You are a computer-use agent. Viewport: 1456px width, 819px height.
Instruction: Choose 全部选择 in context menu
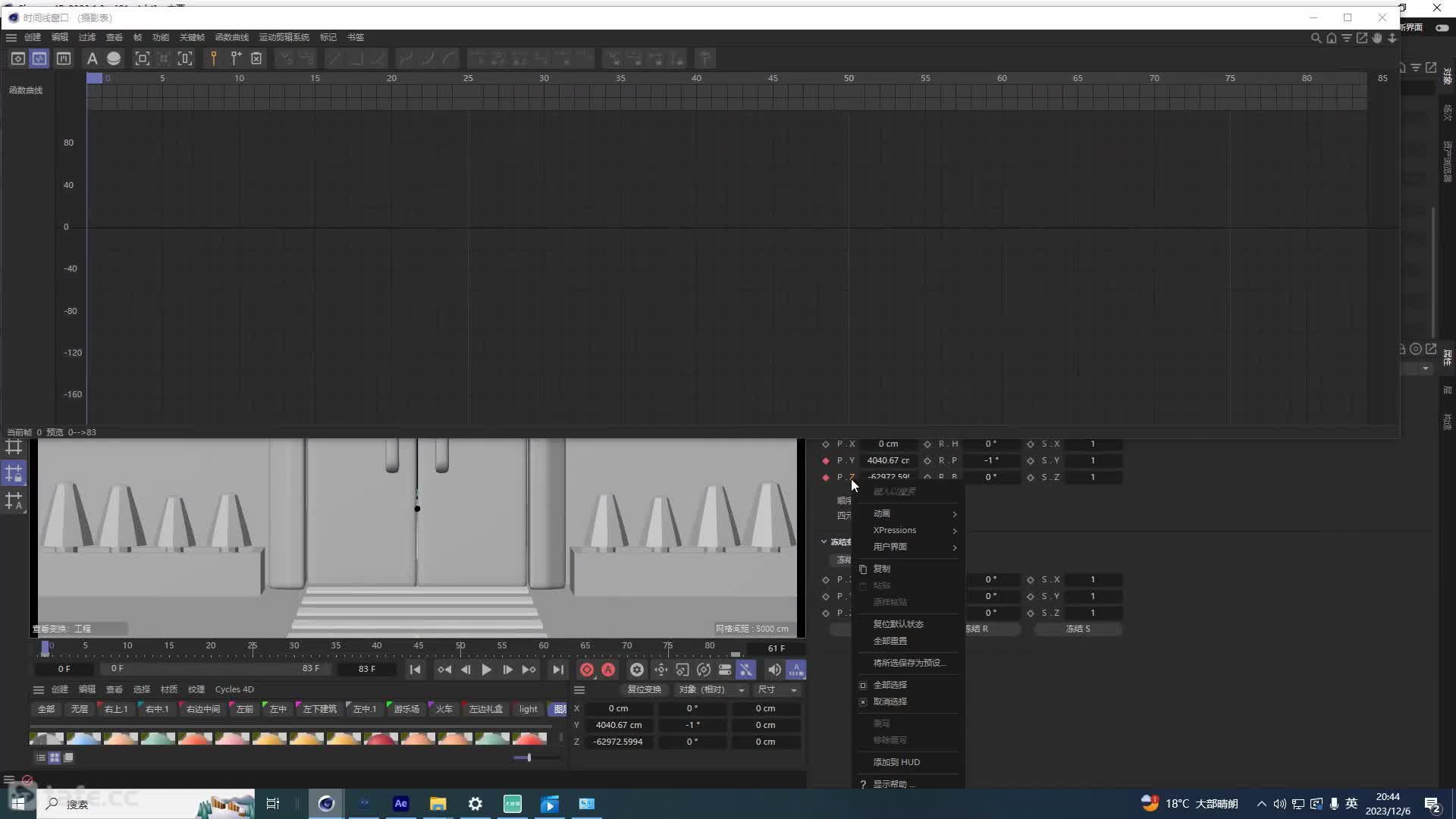pyautogui.click(x=908, y=685)
